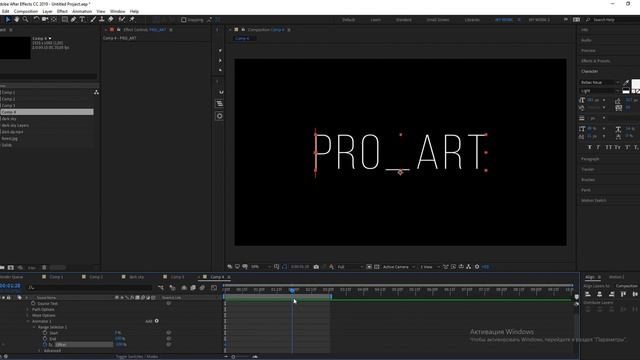The height and width of the screenshot is (360, 640).
Task: Open the animator Add menu arrow
Action: coord(157,321)
